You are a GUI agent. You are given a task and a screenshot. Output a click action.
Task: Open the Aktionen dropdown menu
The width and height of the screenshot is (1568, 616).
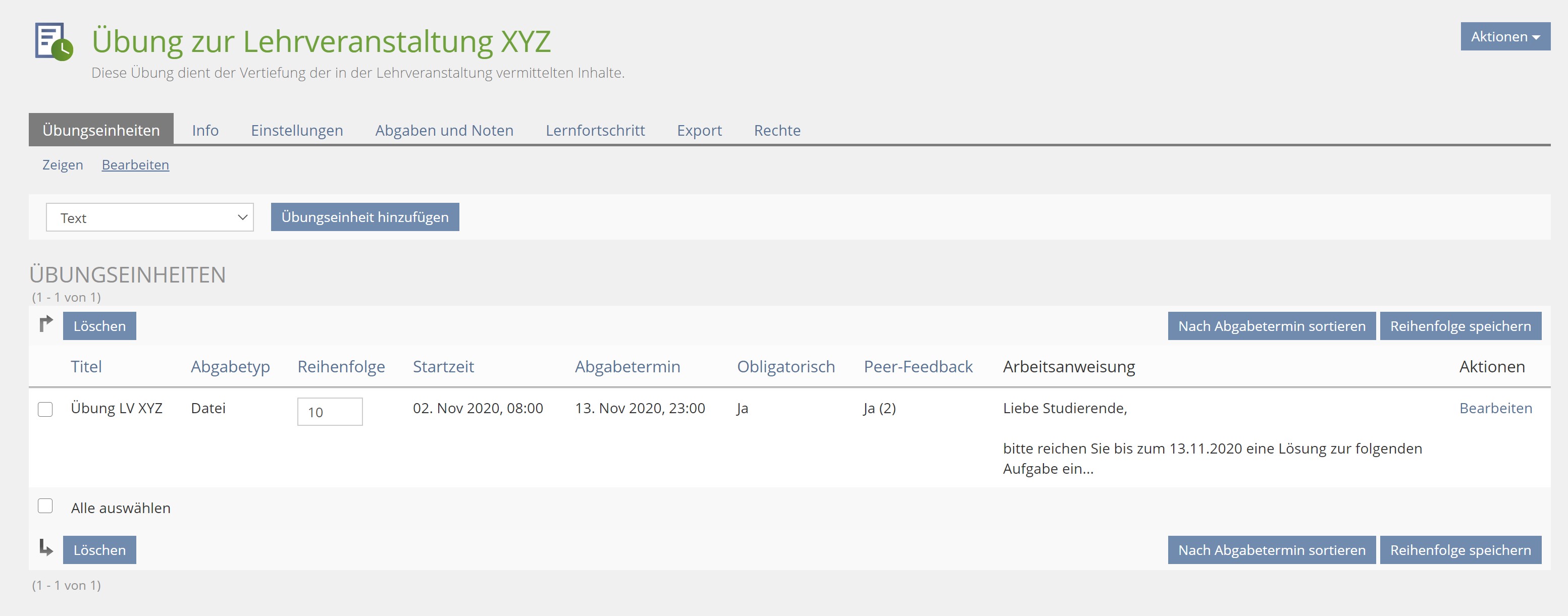[1505, 36]
